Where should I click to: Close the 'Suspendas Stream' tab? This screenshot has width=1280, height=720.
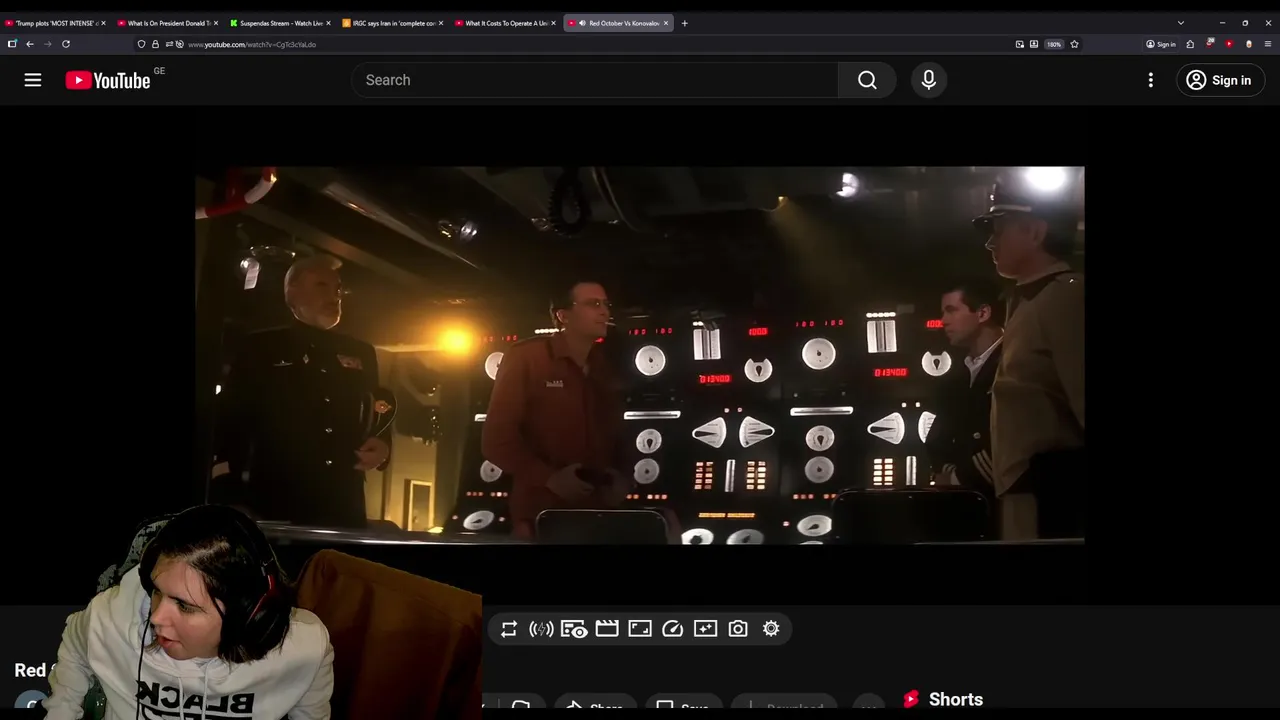pos(328,23)
